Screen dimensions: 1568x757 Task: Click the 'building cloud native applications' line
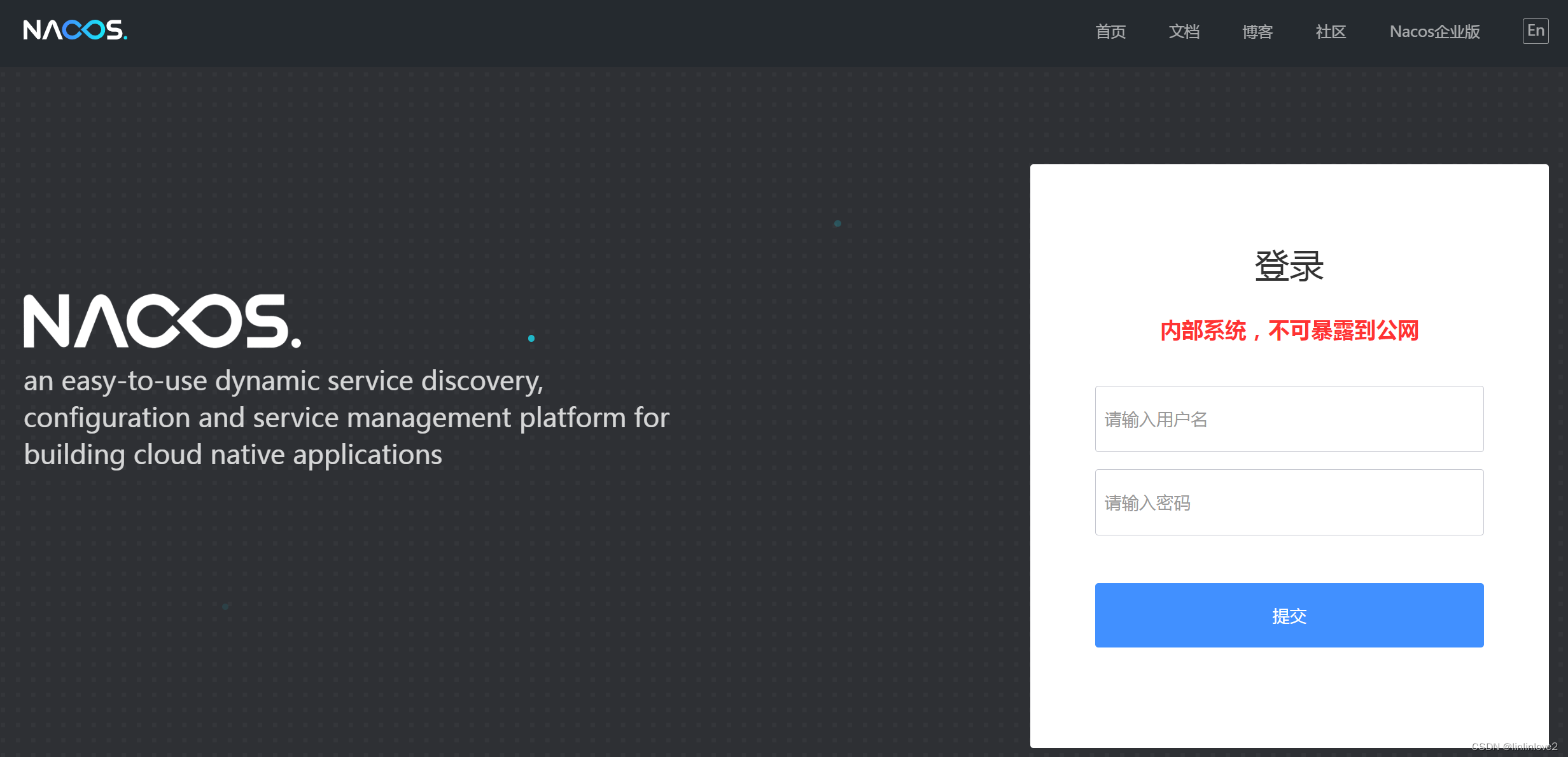pyautogui.click(x=233, y=455)
